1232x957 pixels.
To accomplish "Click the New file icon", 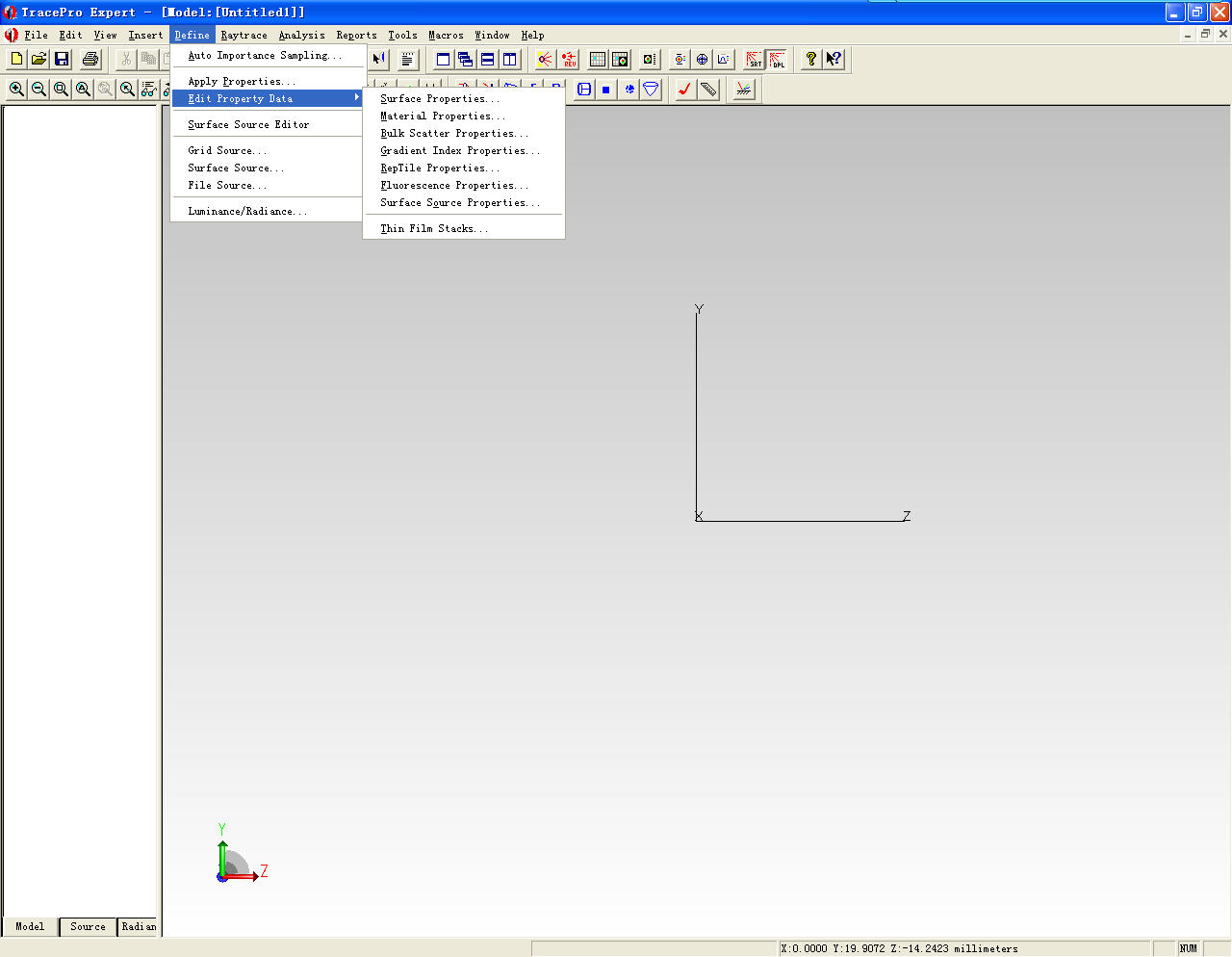I will (x=16, y=59).
